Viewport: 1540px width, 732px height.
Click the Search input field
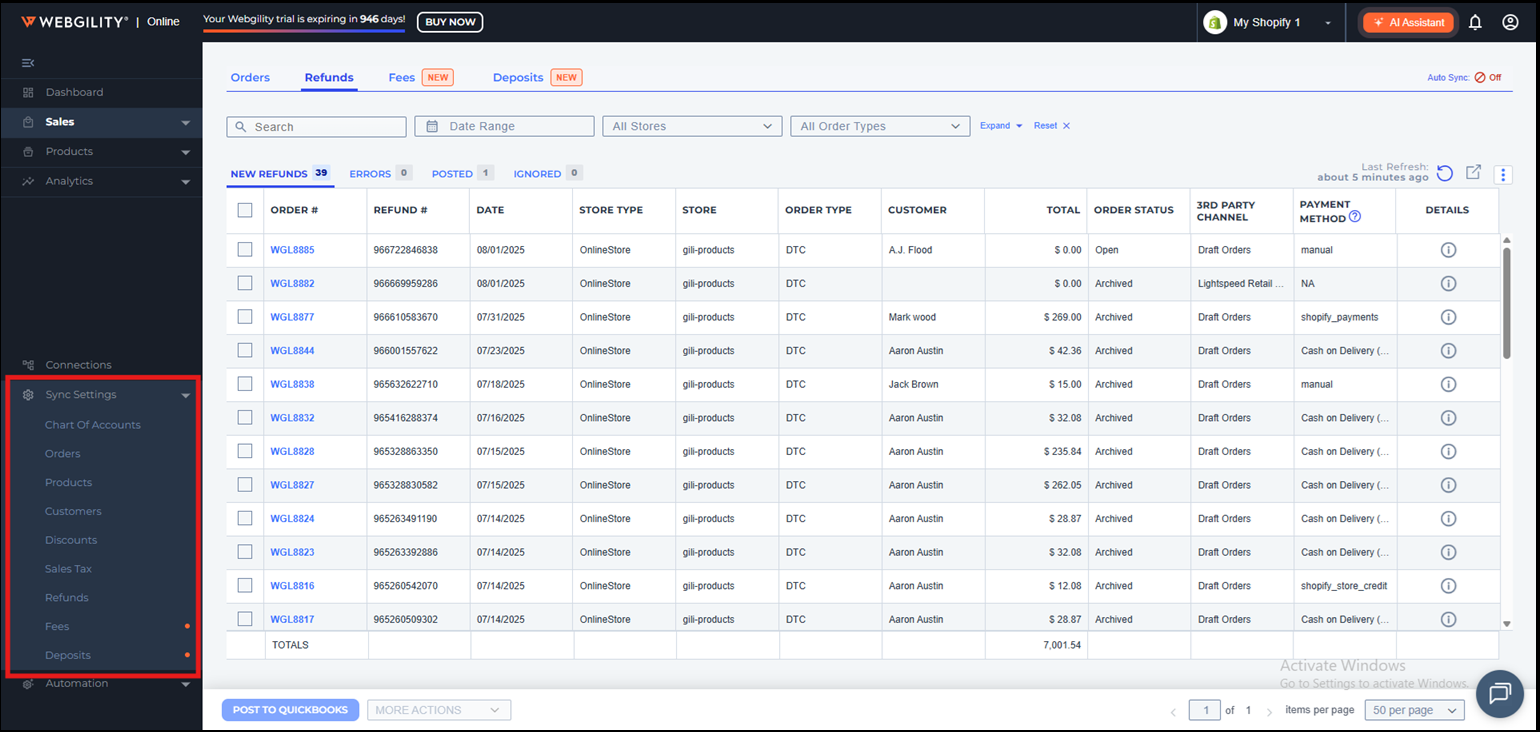pyautogui.click(x=317, y=127)
